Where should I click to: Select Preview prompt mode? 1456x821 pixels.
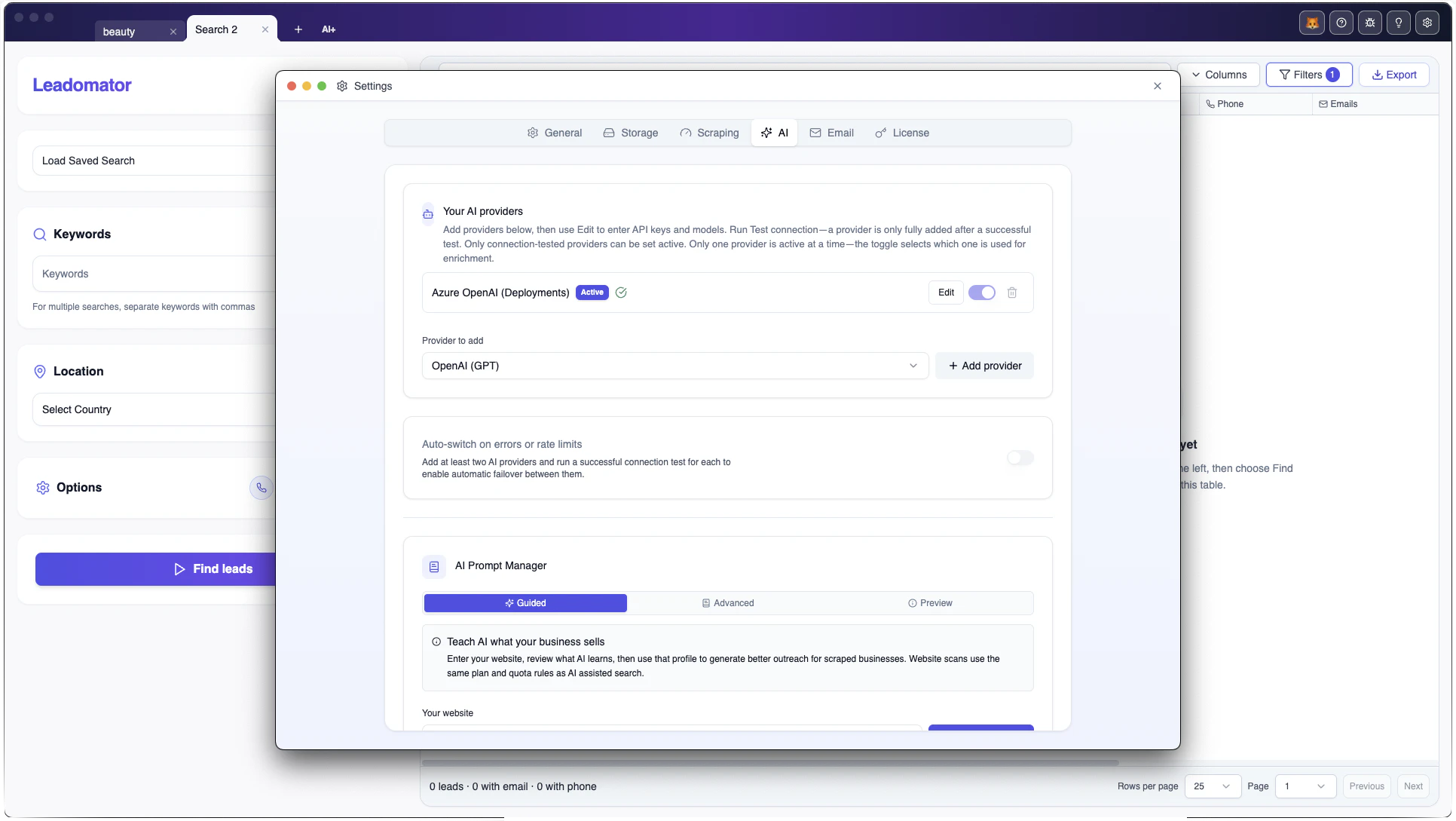[930, 603]
